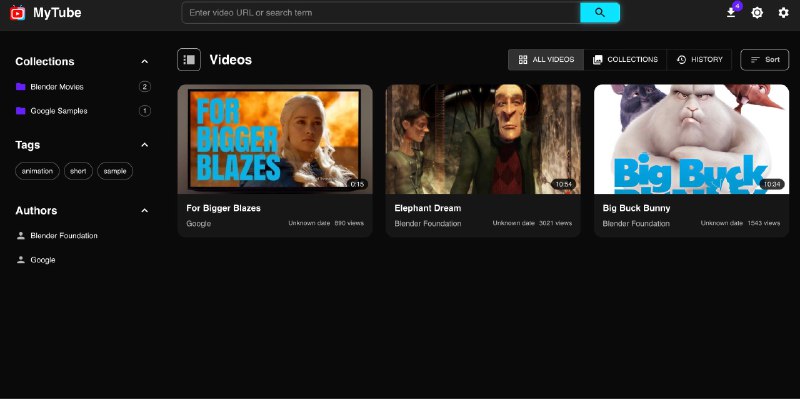This screenshot has width=800, height=399.
Task: Filter by the sample tag
Action: pyautogui.click(x=115, y=171)
